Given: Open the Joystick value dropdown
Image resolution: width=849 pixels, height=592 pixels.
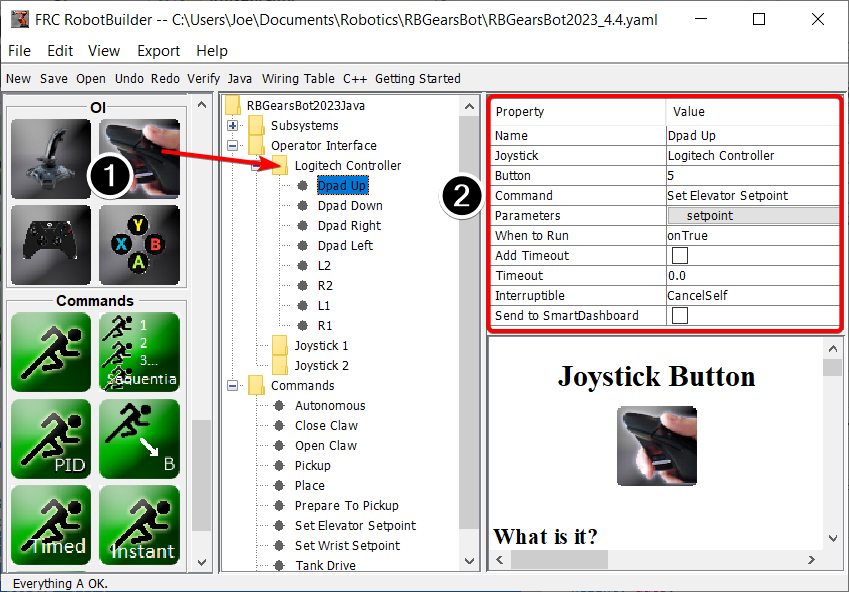Looking at the screenshot, I should [x=753, y=155].
